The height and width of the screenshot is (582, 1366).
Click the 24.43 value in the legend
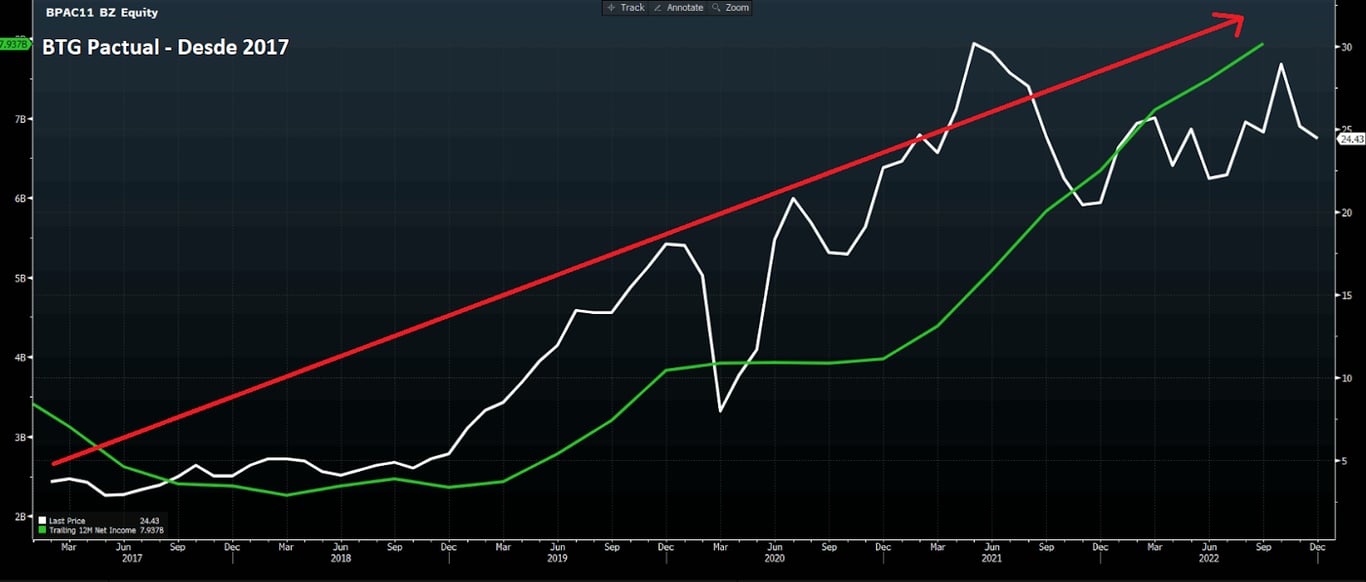150,521
